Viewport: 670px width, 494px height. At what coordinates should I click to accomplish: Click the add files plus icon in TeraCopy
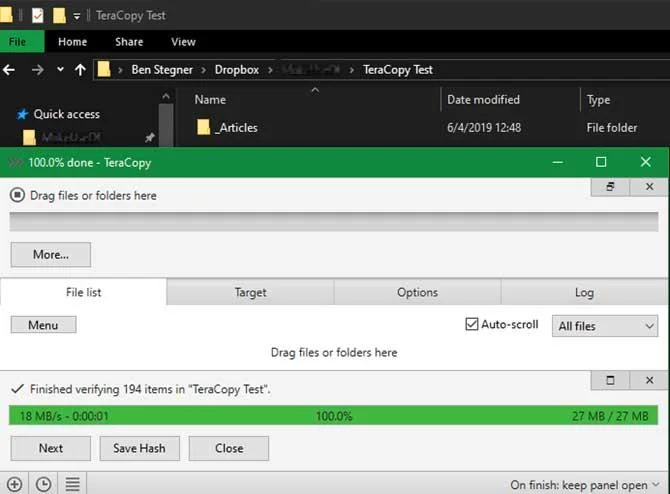14,484
